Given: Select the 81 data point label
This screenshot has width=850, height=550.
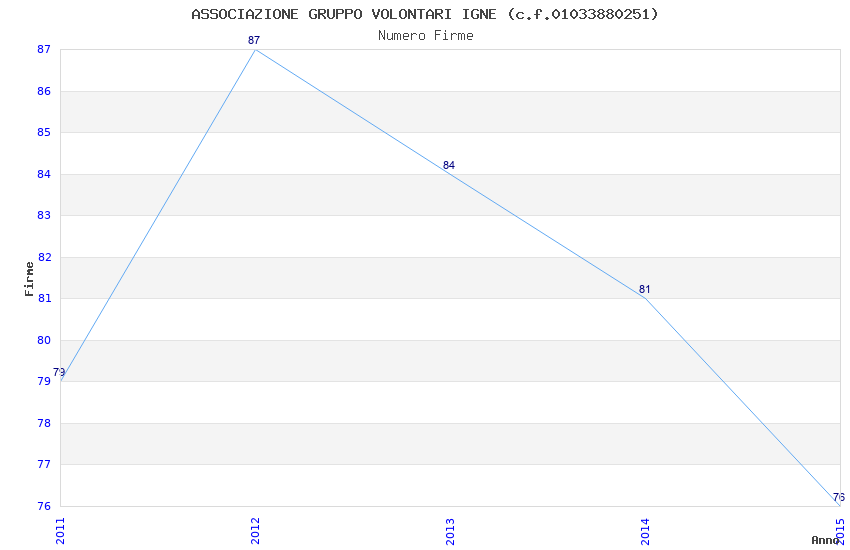Looking at the screenshot, I should [645, 289].
